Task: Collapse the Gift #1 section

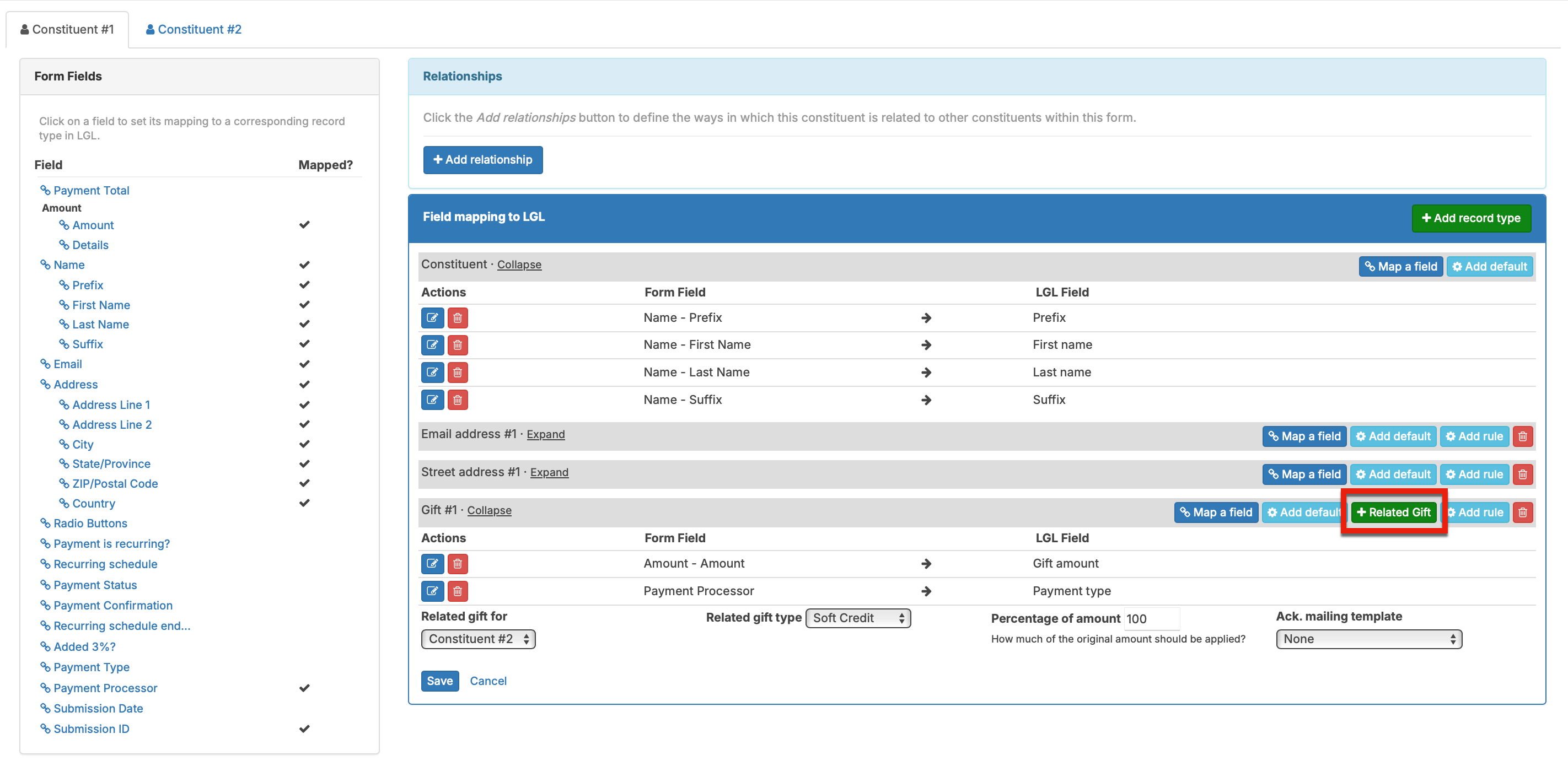Action: click(489, 510)
